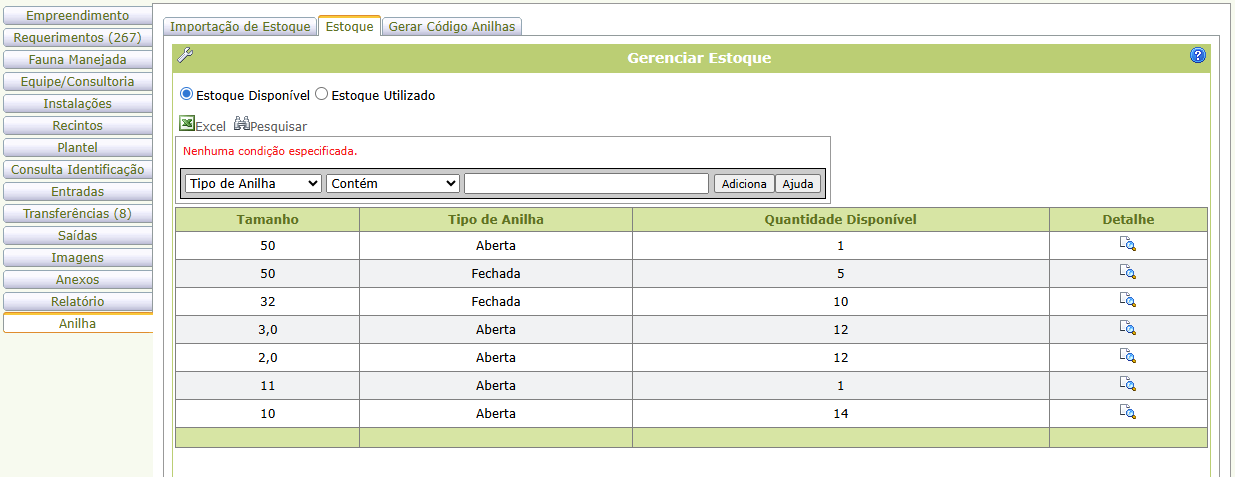
Task: Open the Tipo de Anilha filter dropdown
Action: [x=253, y=184]
